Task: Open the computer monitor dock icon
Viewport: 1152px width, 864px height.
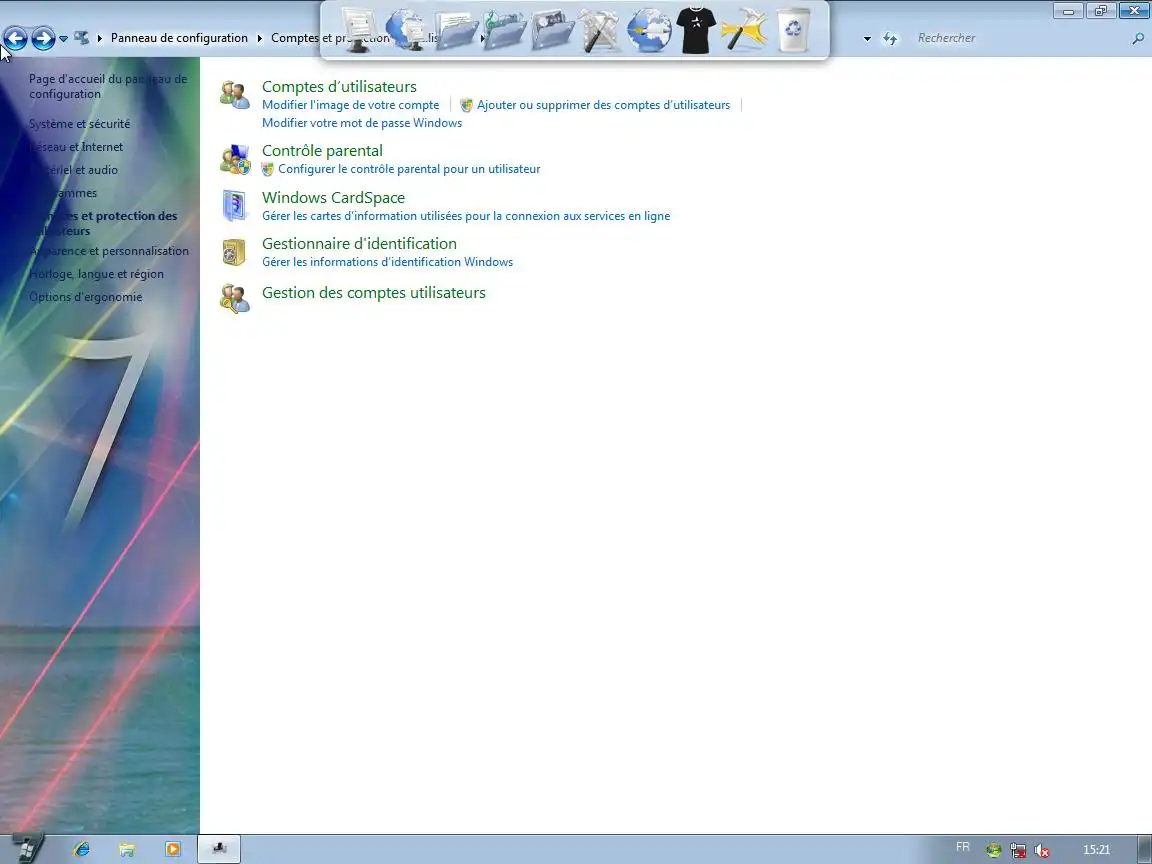Action: pyautogui.click(x=360, y=30)
